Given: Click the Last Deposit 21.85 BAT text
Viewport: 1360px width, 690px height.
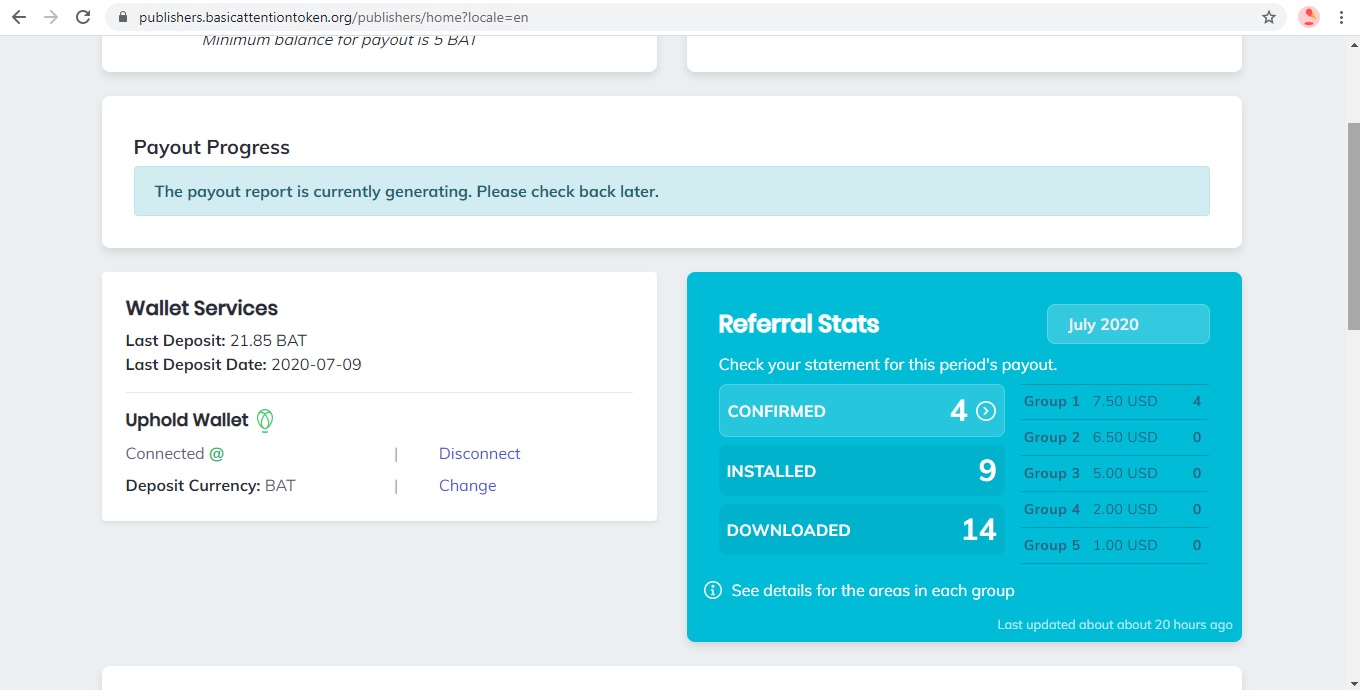Looking at the screenshot, I should click(x=216, y=341).
